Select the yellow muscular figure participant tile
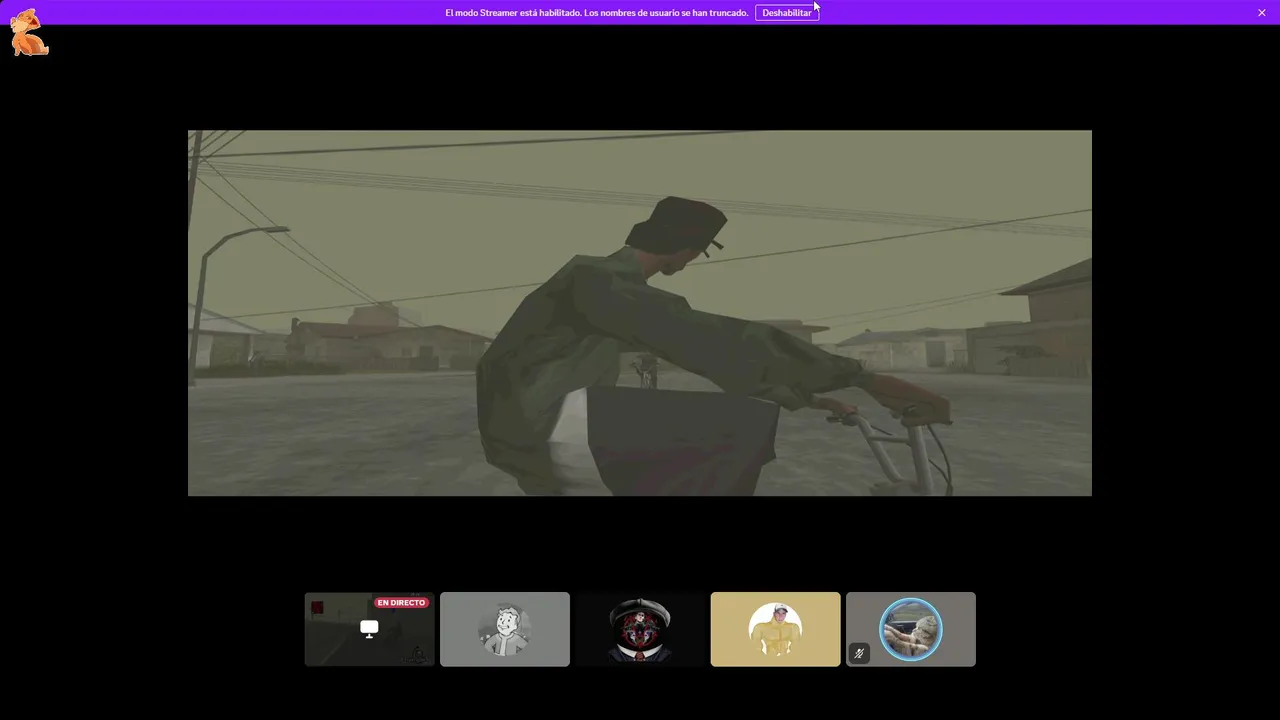The width and height of the screenshot is (1280, 720). pos(776,629)
